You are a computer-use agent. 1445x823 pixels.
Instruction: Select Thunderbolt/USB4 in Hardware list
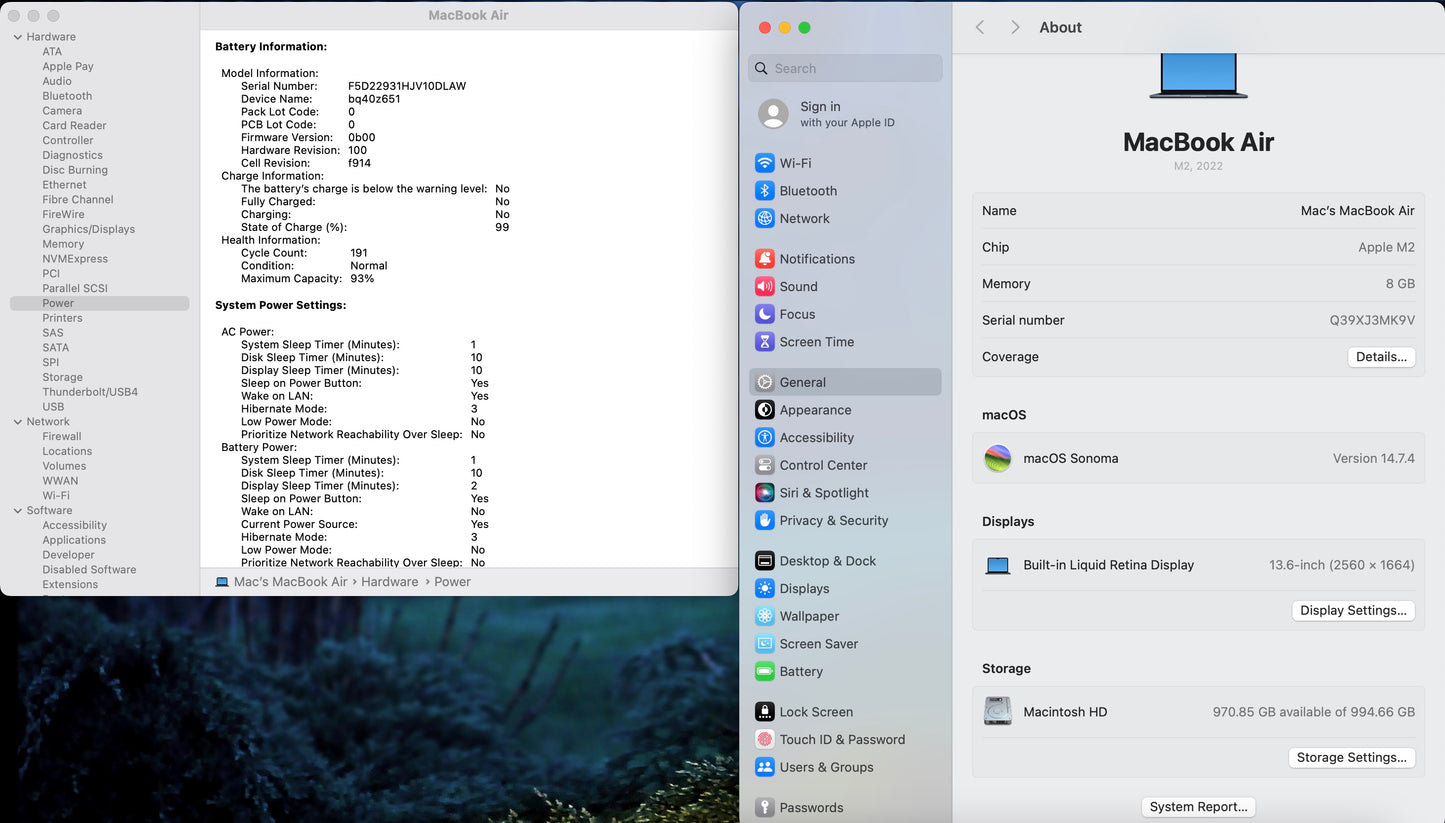point(90,392)
